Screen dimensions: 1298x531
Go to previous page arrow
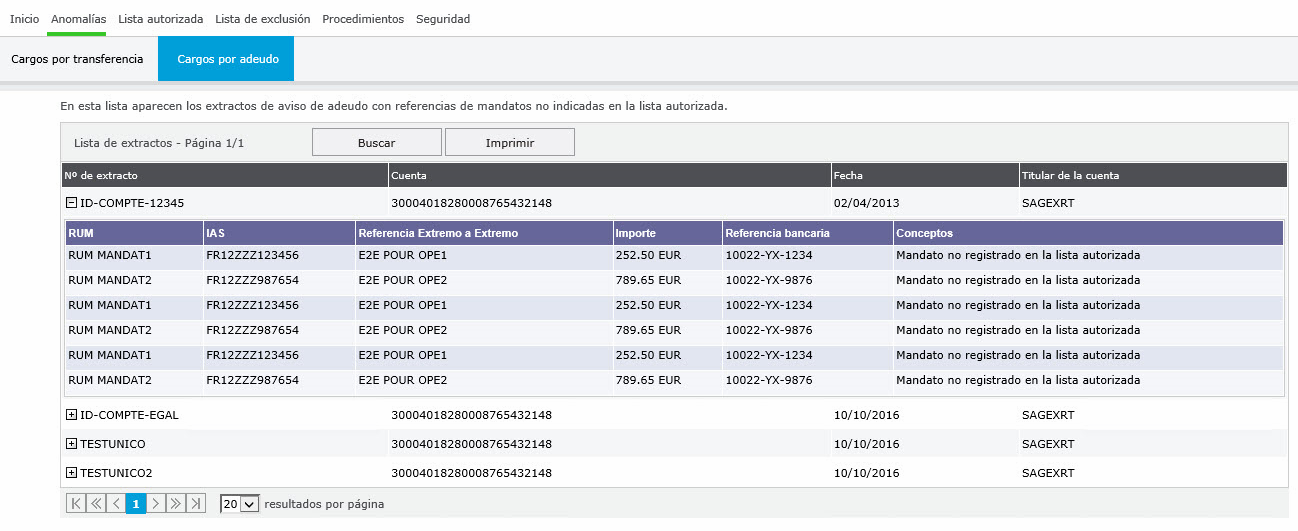(116, 504)
